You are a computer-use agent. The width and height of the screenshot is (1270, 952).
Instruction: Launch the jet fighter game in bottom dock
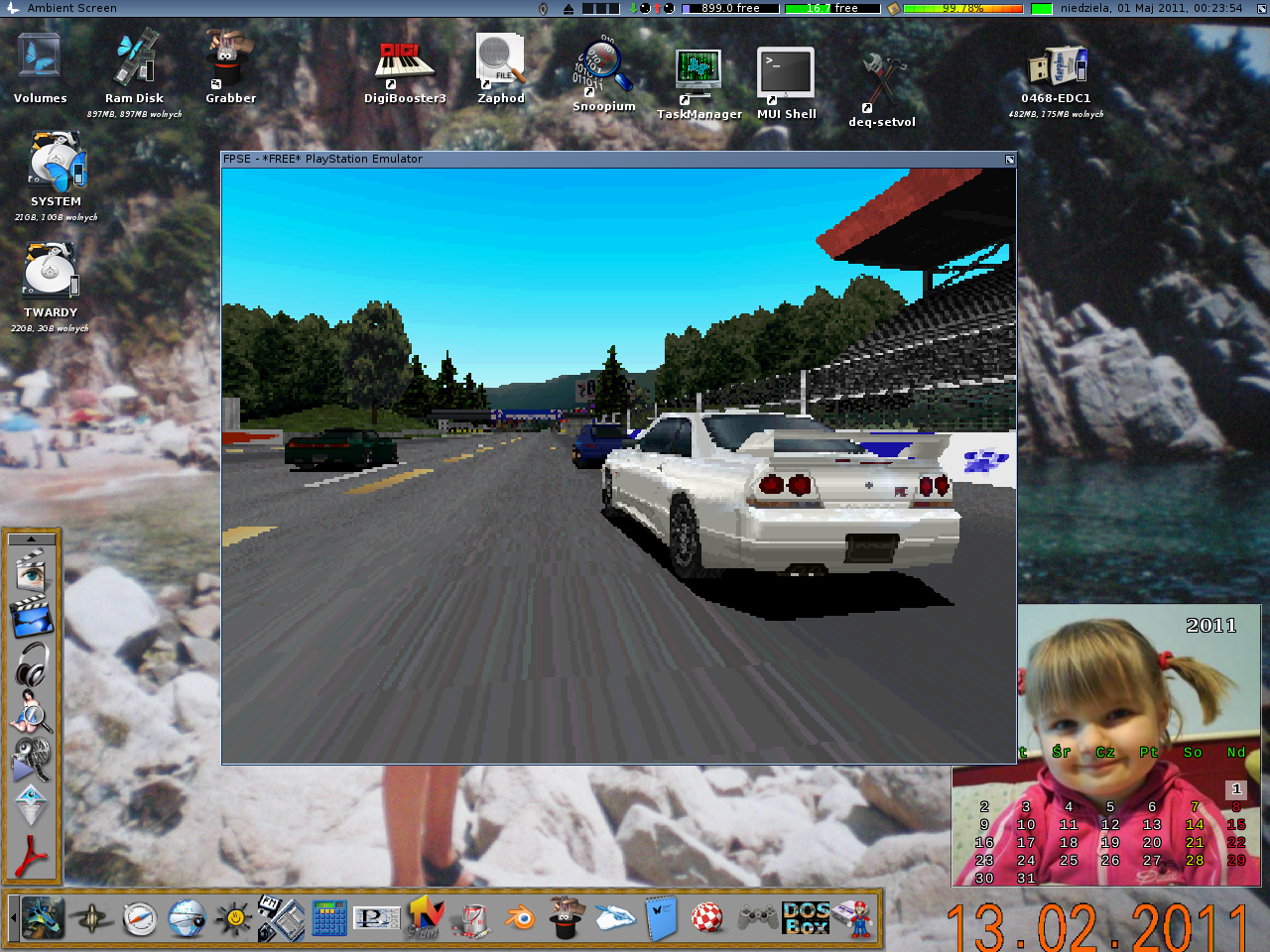pos(43,918)
